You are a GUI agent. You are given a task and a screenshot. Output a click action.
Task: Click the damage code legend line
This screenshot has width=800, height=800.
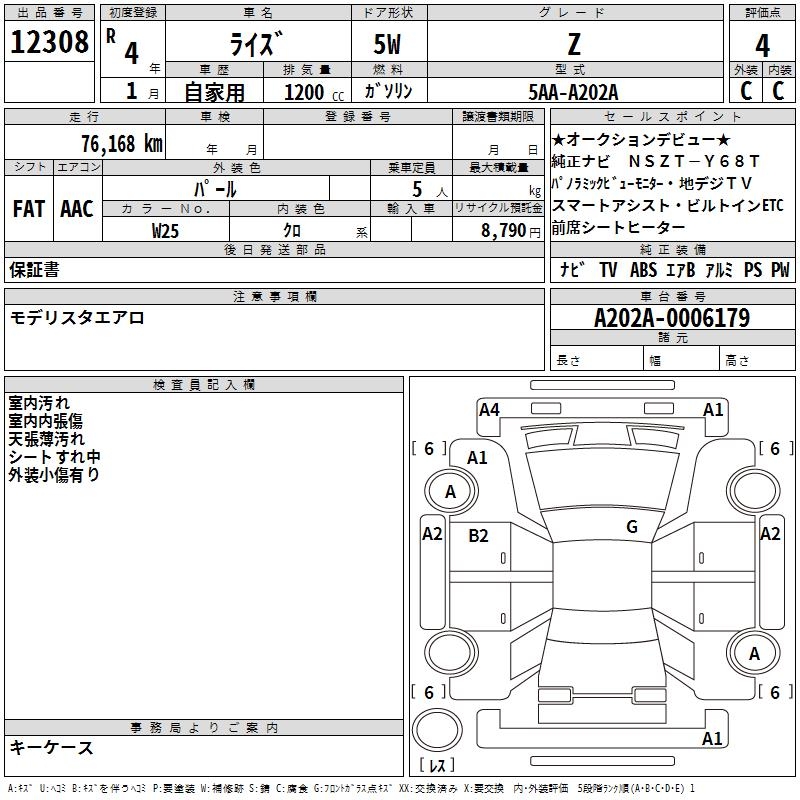tap(351, 788)
